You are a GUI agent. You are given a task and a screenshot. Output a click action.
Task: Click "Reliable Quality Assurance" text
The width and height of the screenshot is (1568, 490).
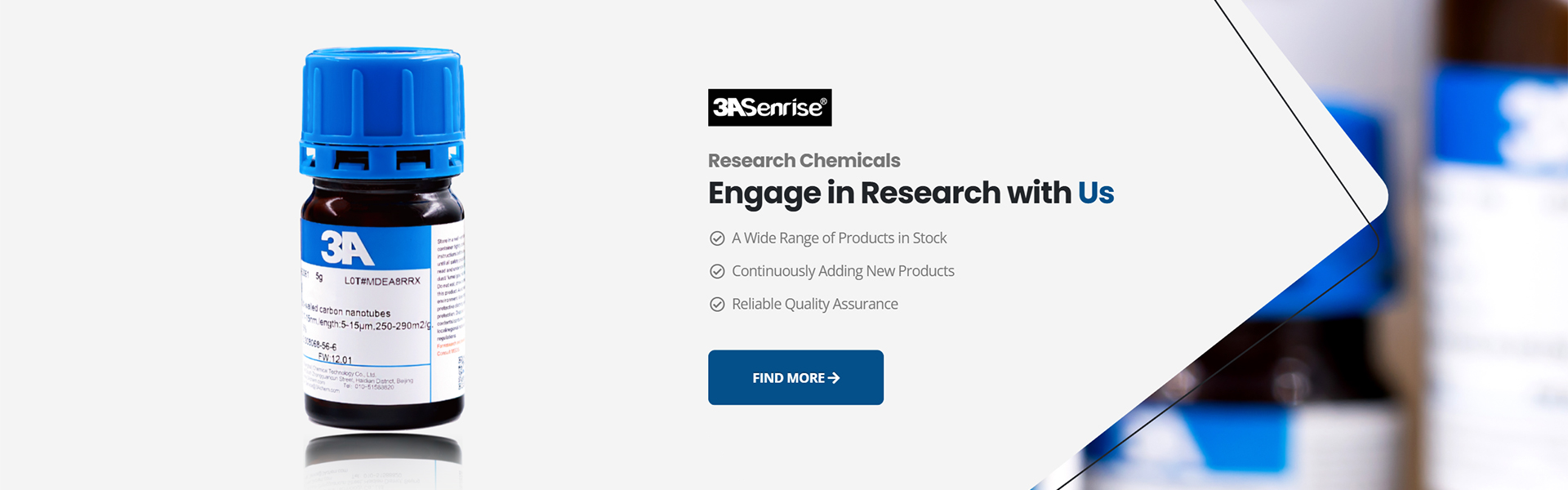[x=814, y=305]
